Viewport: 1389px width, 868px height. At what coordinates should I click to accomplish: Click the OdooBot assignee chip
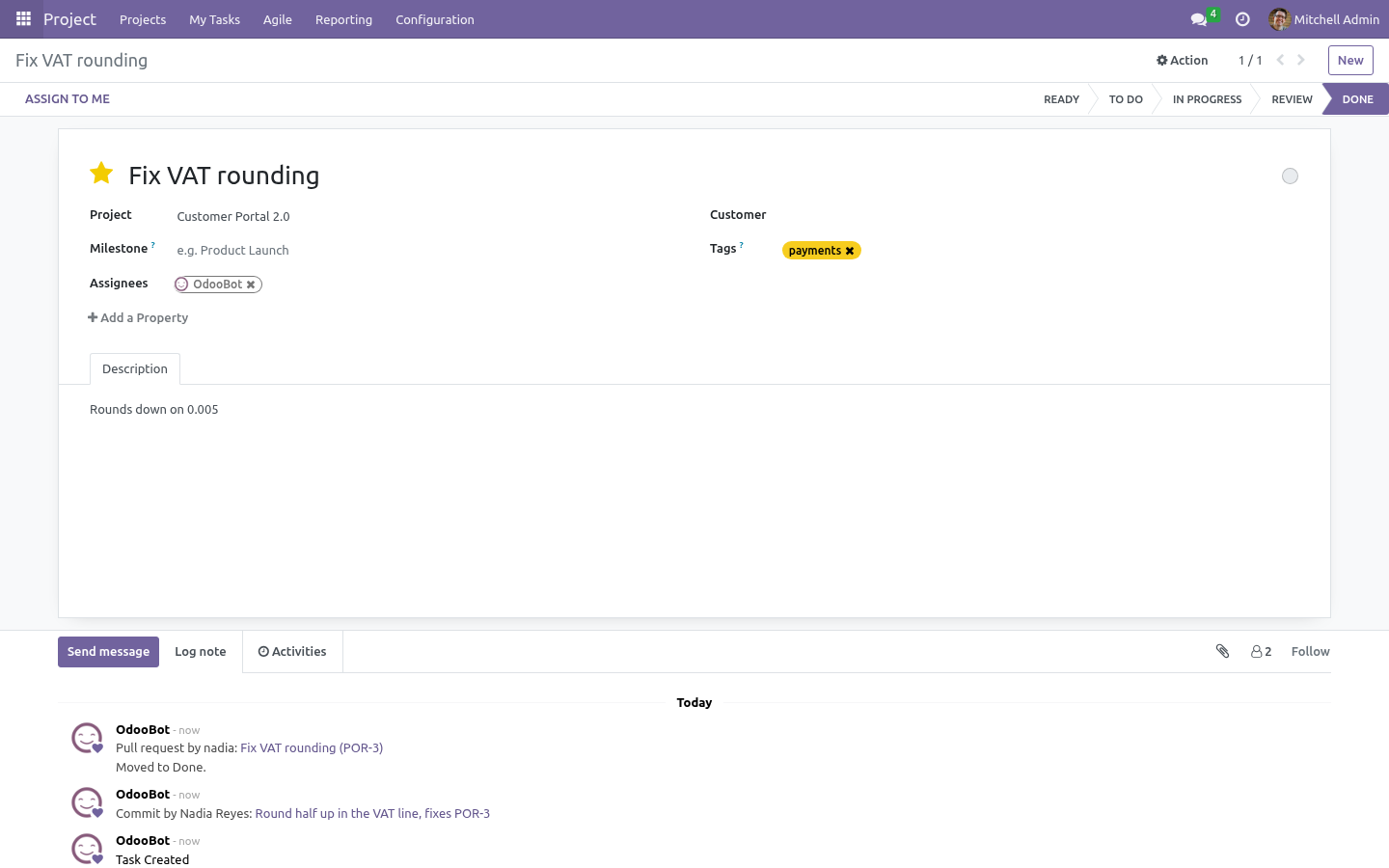[217, 285]
